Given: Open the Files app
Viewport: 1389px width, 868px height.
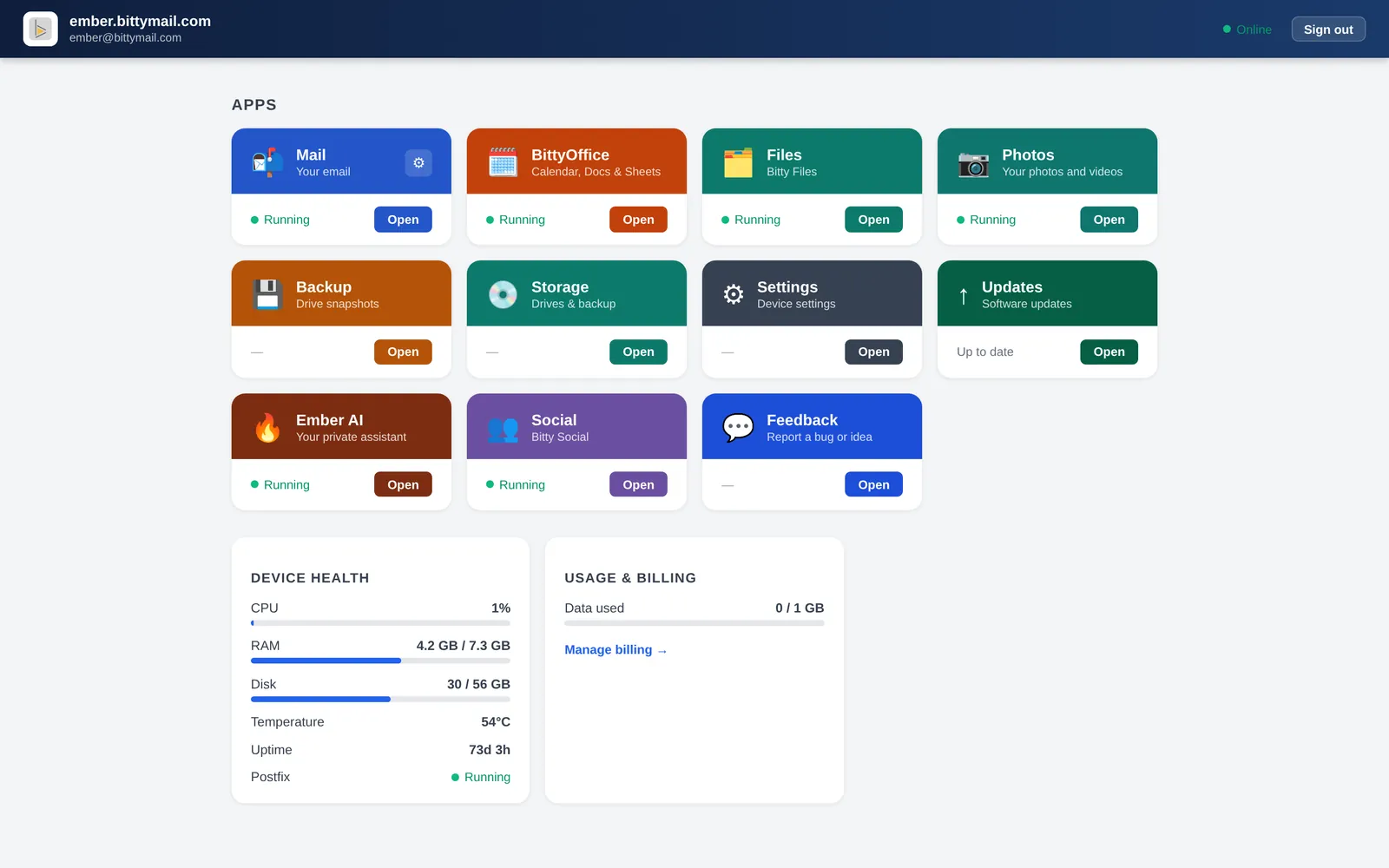Looking at the screenshot, I should coord(873,220).
